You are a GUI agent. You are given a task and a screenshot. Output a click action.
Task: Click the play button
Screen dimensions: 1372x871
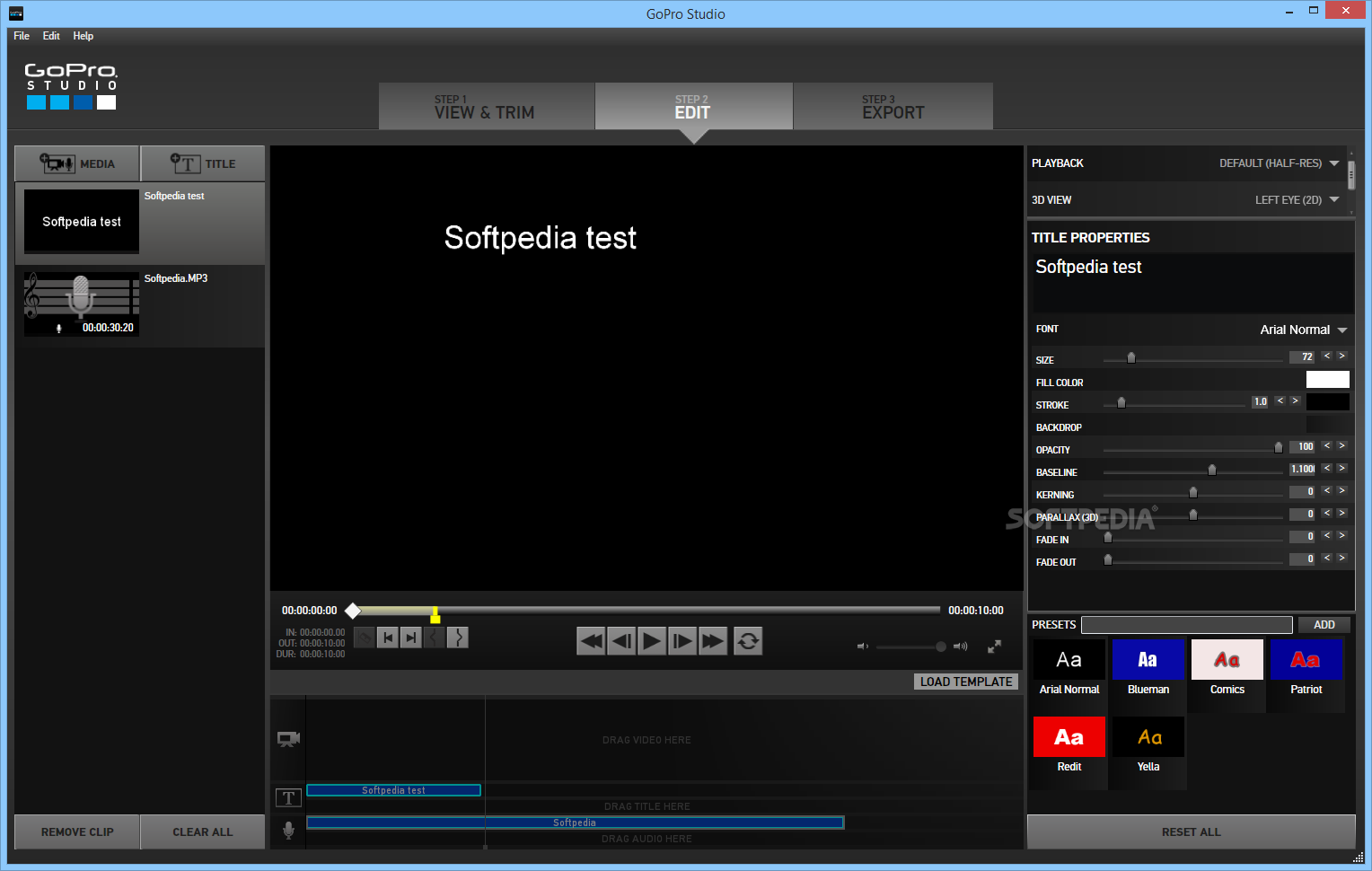[x=652, y=641]
